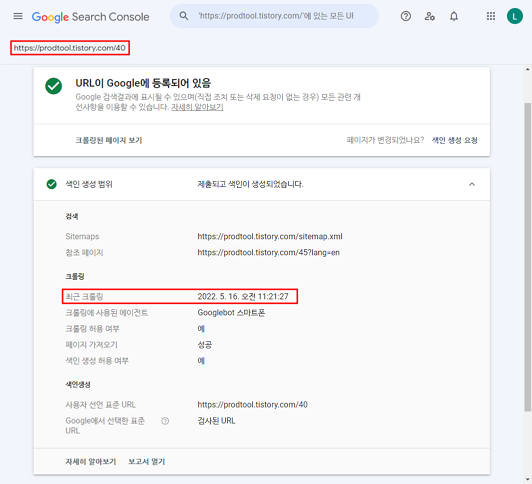Click the green check icon beside URL registered heading
The height and width of the screenshot is (484, 532).
click(x=54, y=86)
